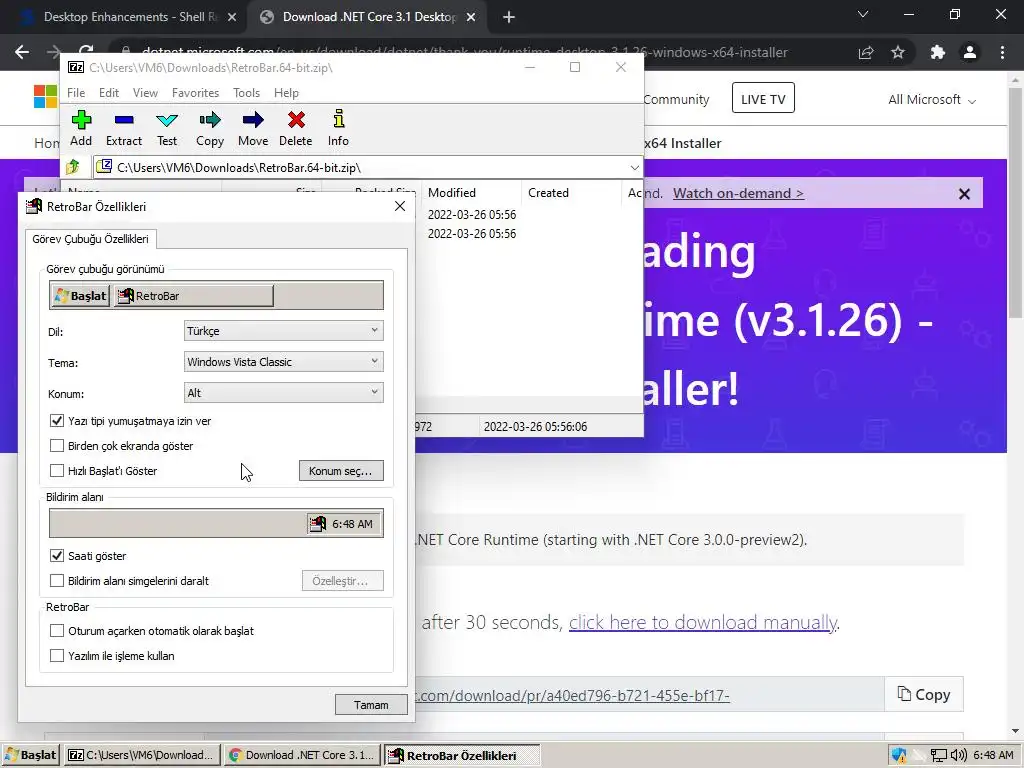Open the File menu in 7-Zip

click(x=76, y=93)
